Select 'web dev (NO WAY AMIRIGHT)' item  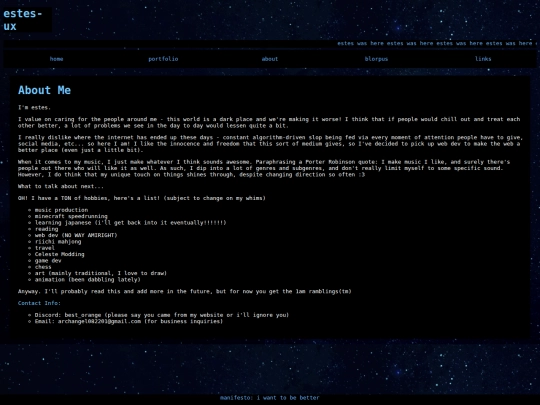coord(76,235)
